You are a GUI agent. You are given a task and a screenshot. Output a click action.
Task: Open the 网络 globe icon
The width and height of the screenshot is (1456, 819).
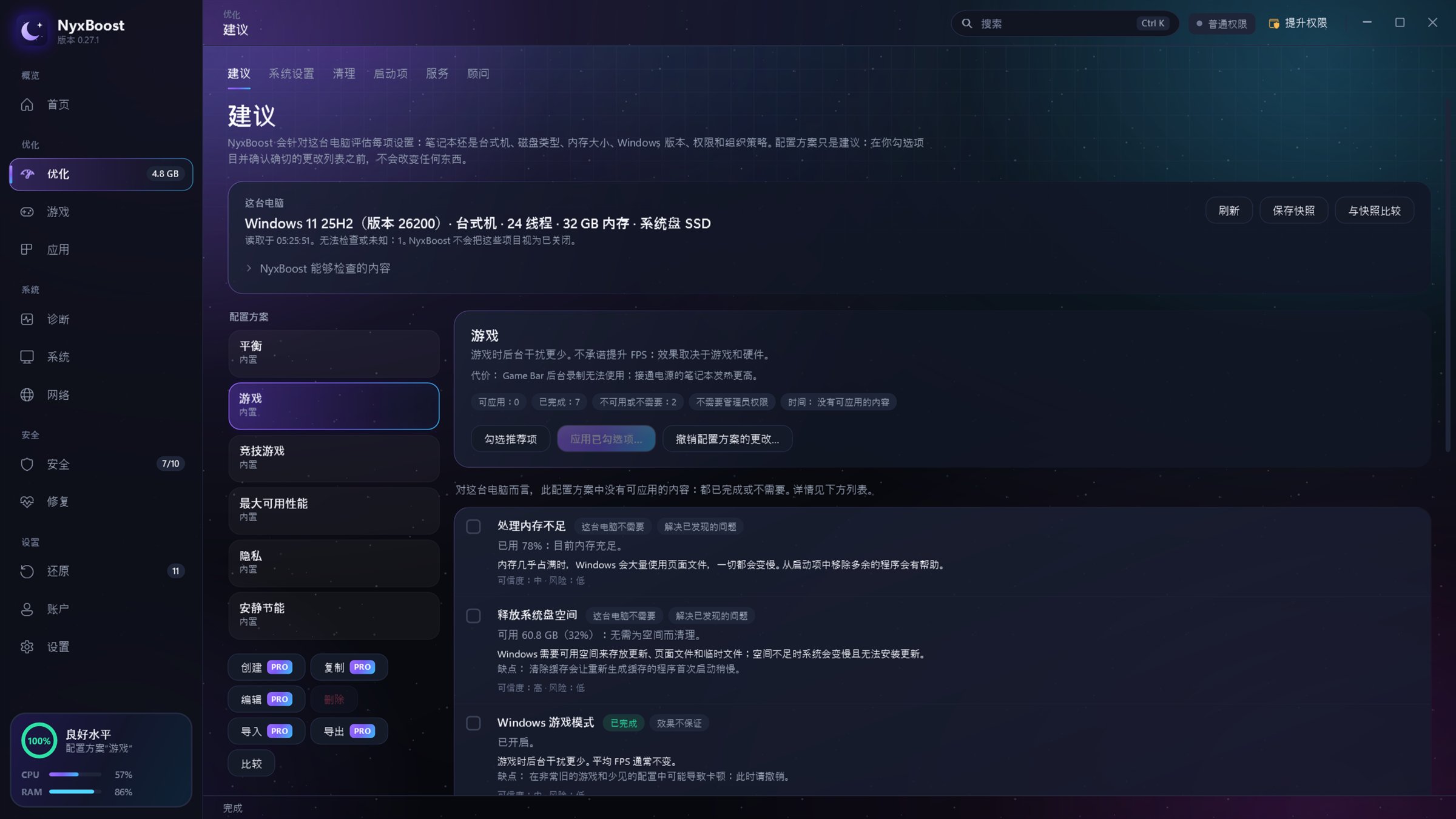27,395
